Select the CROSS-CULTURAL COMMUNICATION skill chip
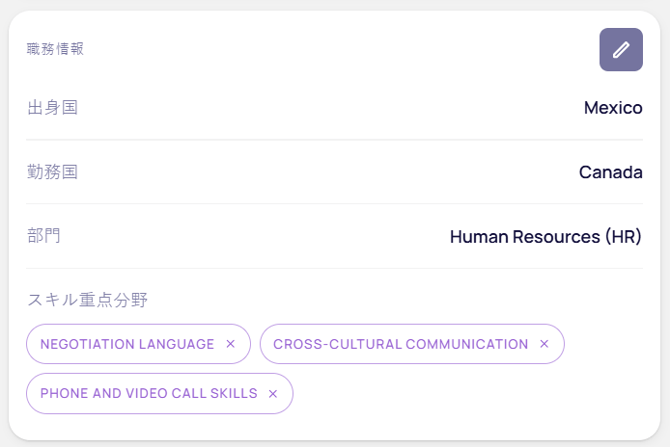 point(412,344)
